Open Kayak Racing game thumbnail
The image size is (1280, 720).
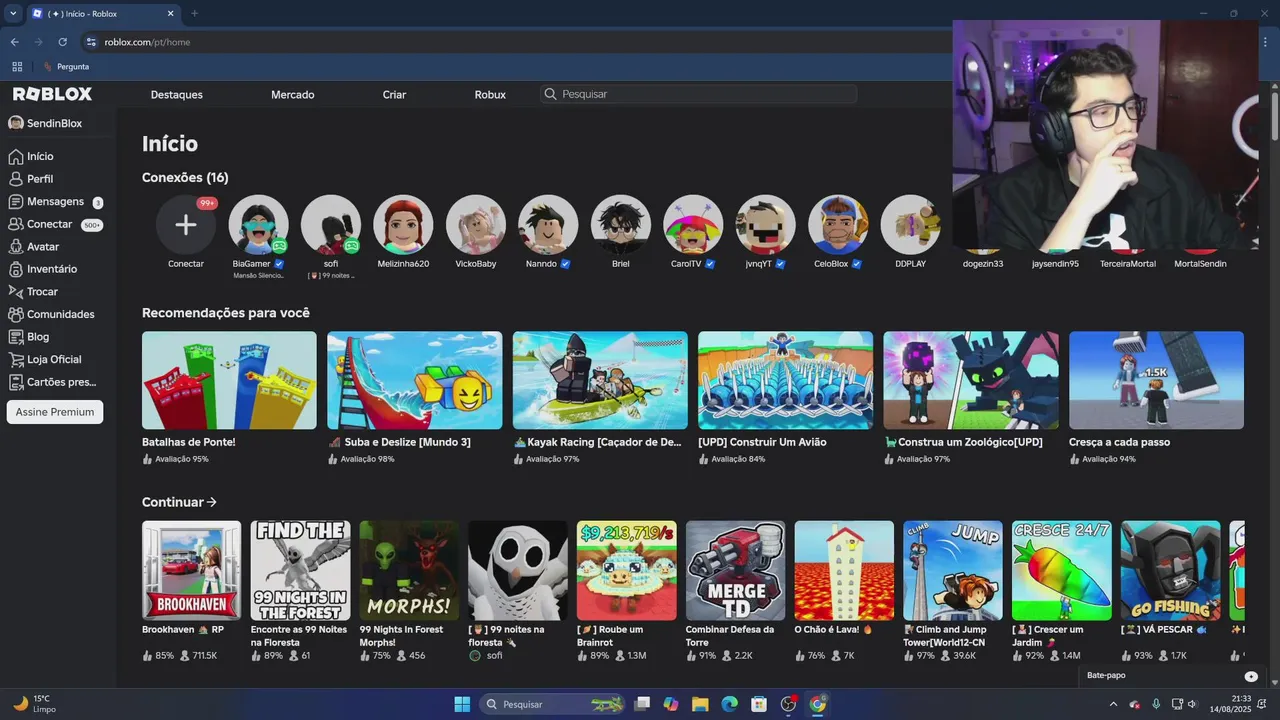(600, 380)
